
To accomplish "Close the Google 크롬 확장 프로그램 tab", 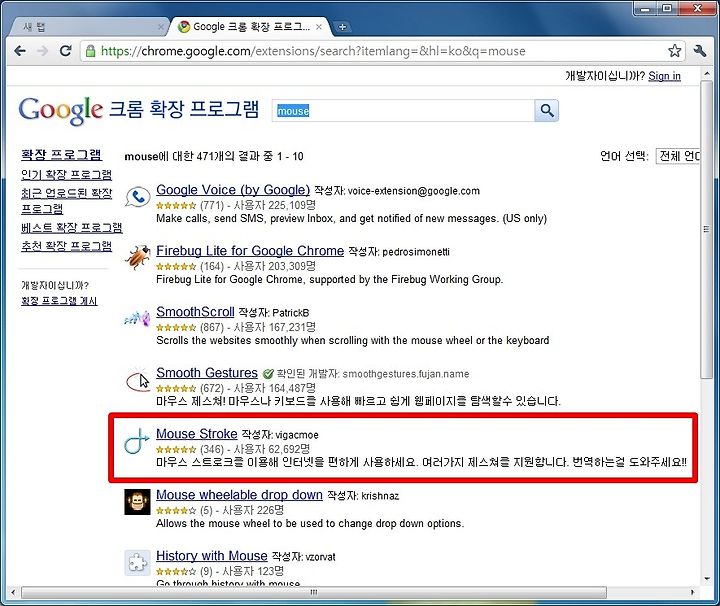I will point(319,27).
